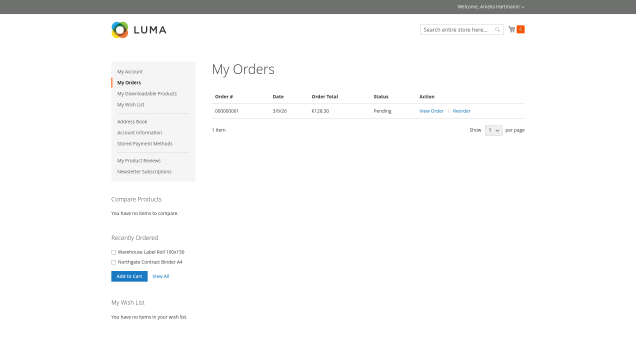Screen dimensions: 640x360
Task: Check Northgate Contract Binder A4 checkbox
Action: pos(113,262)
